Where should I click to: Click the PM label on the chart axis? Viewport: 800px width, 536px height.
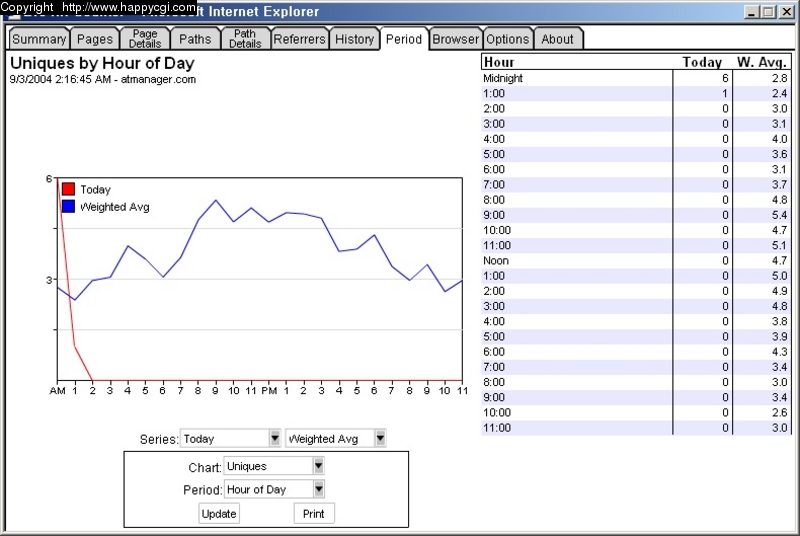(269, 391)
